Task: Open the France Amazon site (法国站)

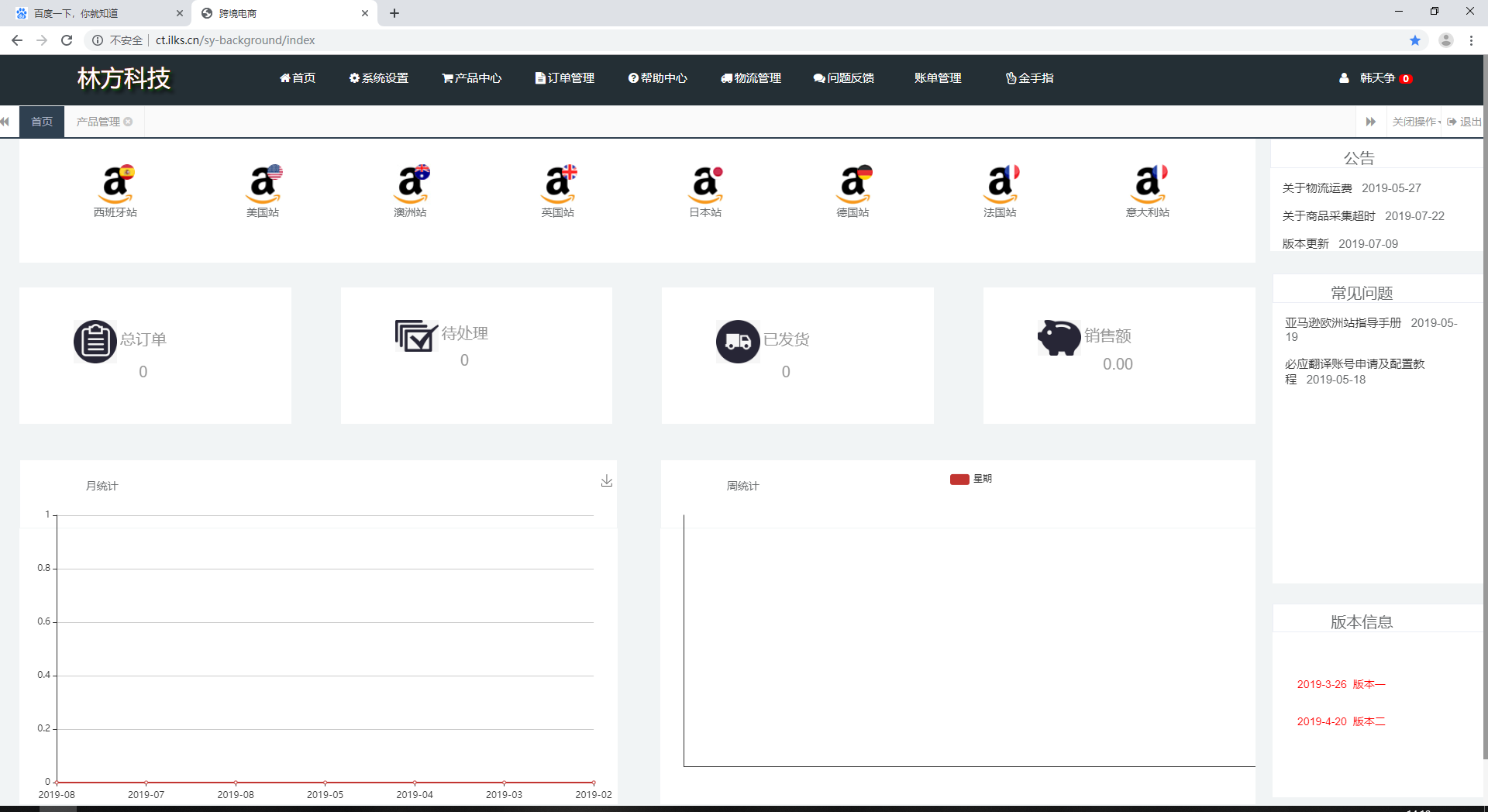Action: coord(1001,191)
